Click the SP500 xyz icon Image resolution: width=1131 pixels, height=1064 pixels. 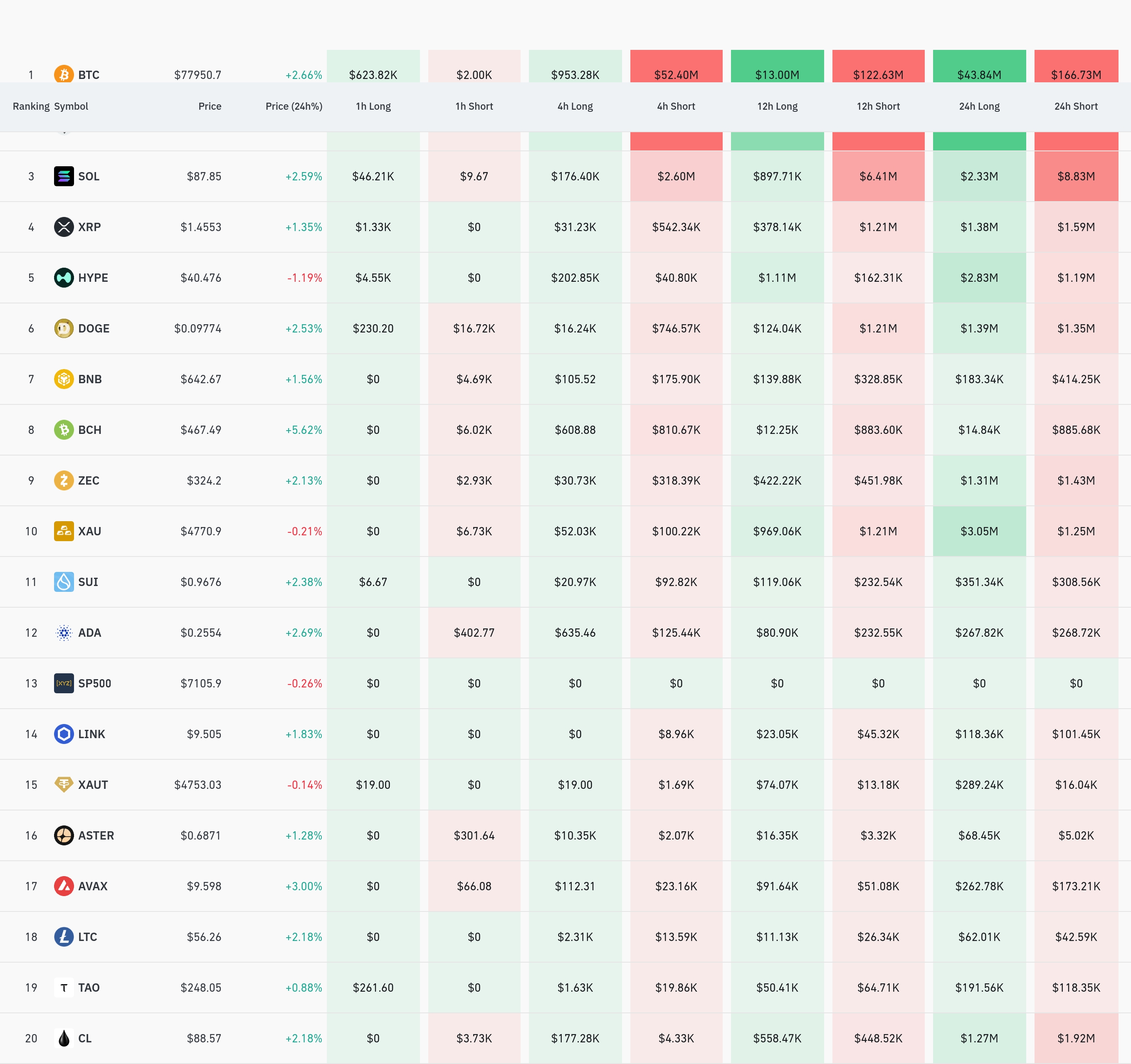pos(64,683)
